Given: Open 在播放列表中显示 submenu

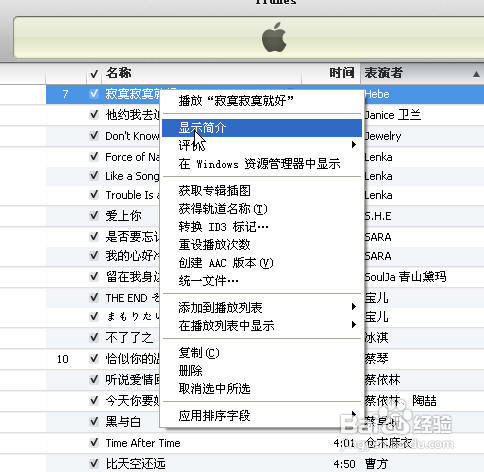Looking at the screenshot, I should click(262, 326).
